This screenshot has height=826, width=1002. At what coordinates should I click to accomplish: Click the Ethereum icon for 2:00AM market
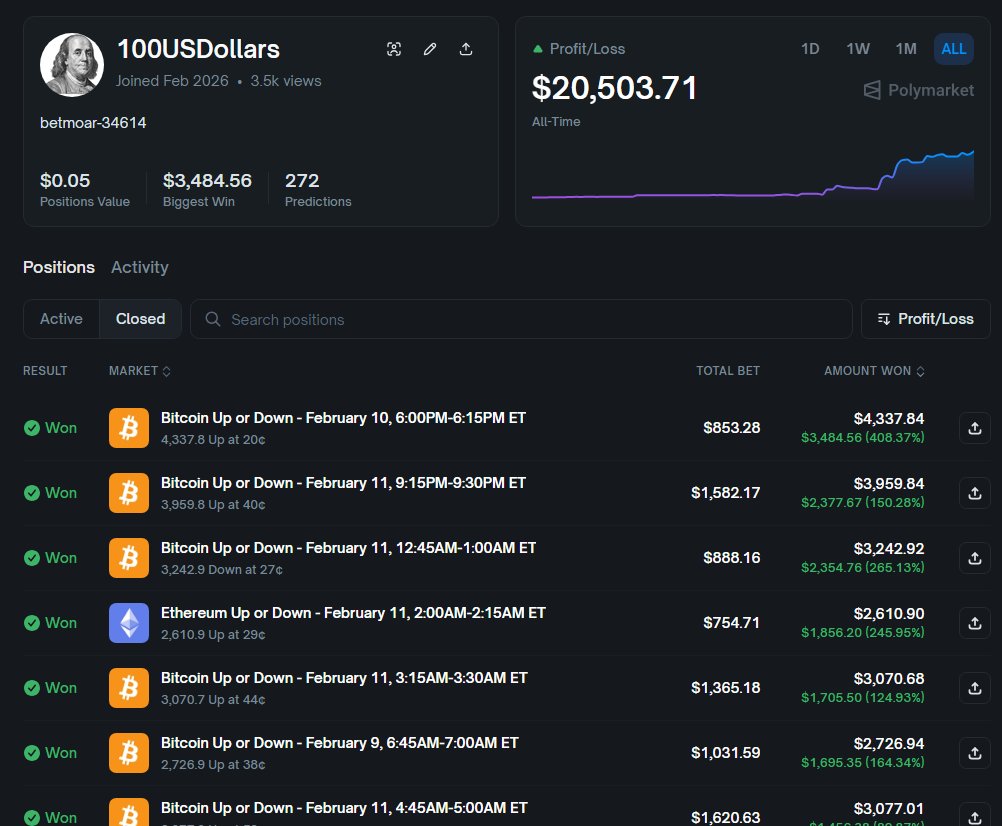[128, 623]
